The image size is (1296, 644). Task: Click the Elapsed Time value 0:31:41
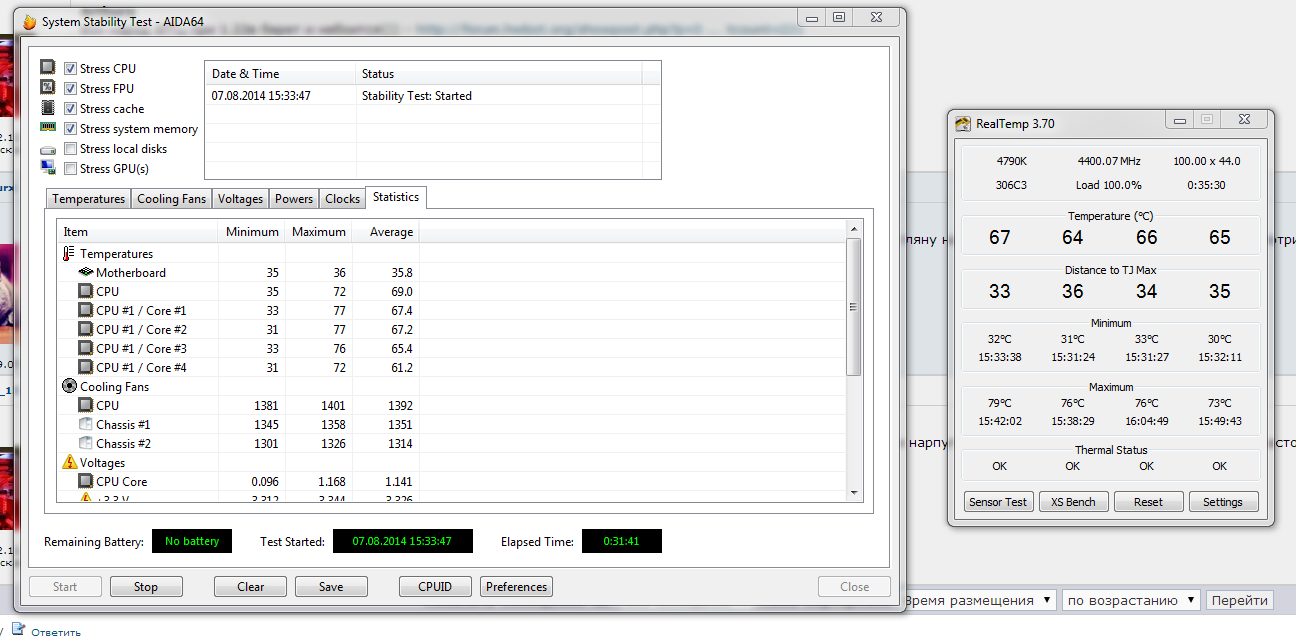point(622,541)
